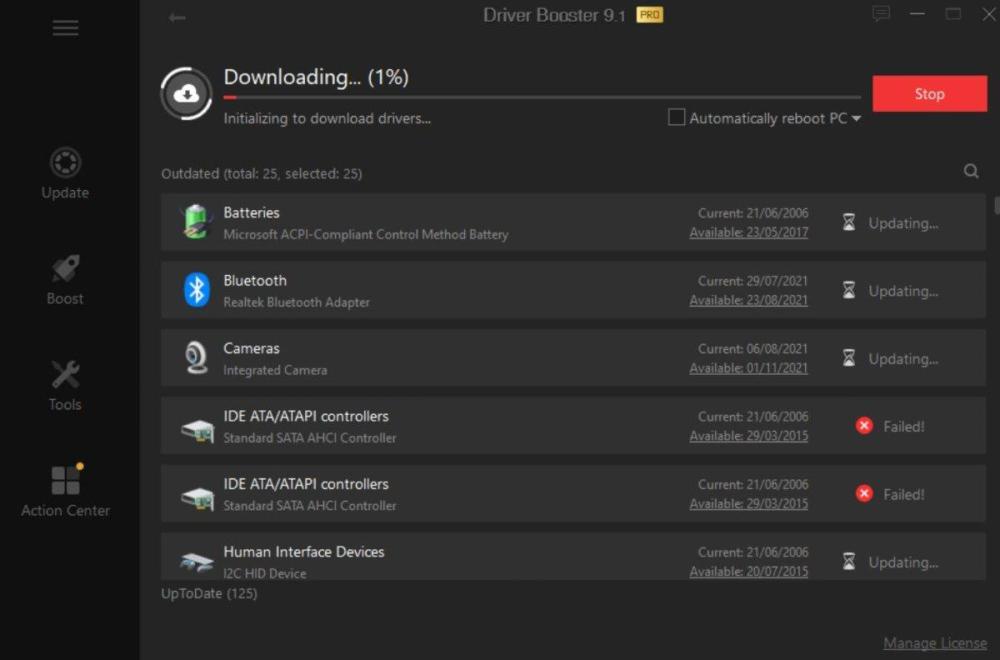Click the PRO badge next to title

650,15
